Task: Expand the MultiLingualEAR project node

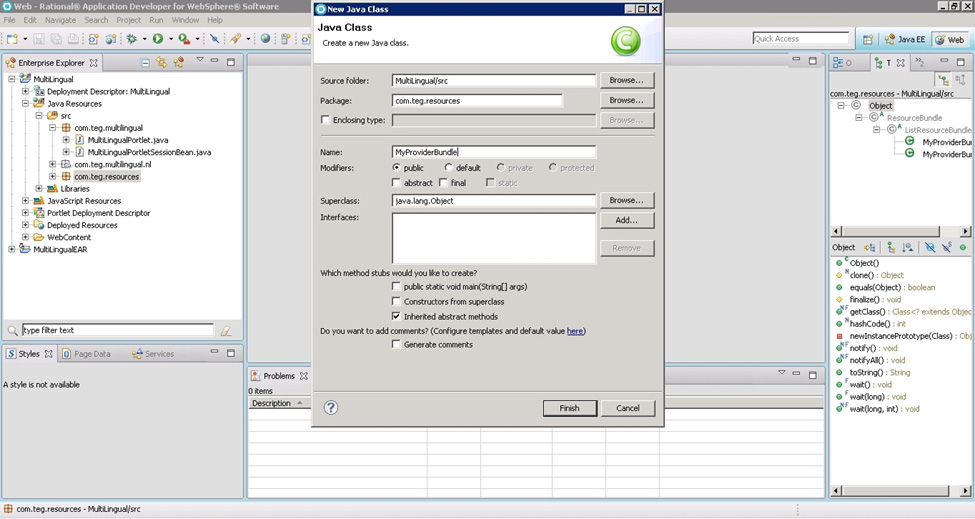Action: 12,250
